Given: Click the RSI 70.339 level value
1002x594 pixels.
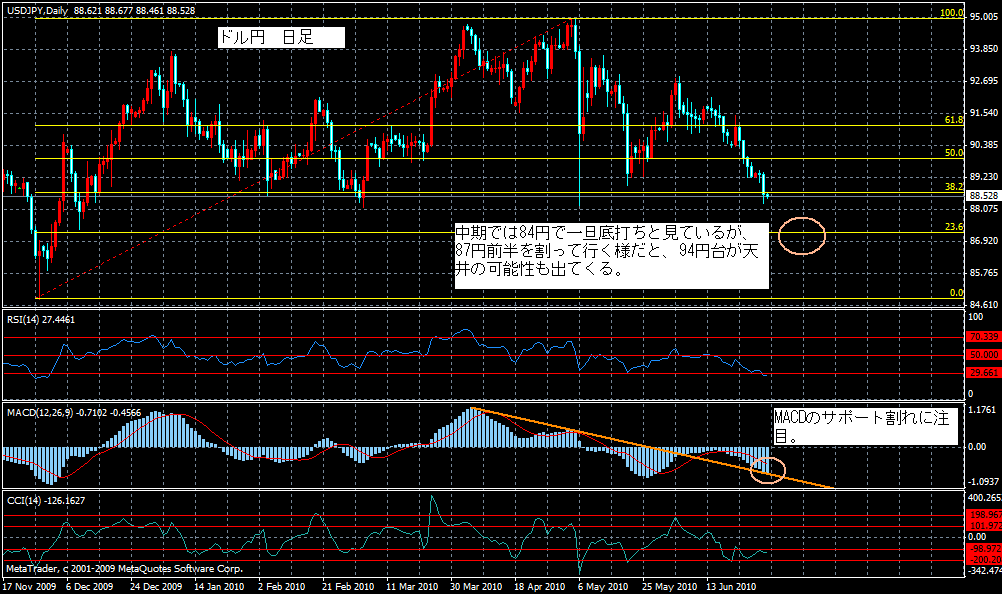Looking at the screenshot, I should click(x=984, y=337).
